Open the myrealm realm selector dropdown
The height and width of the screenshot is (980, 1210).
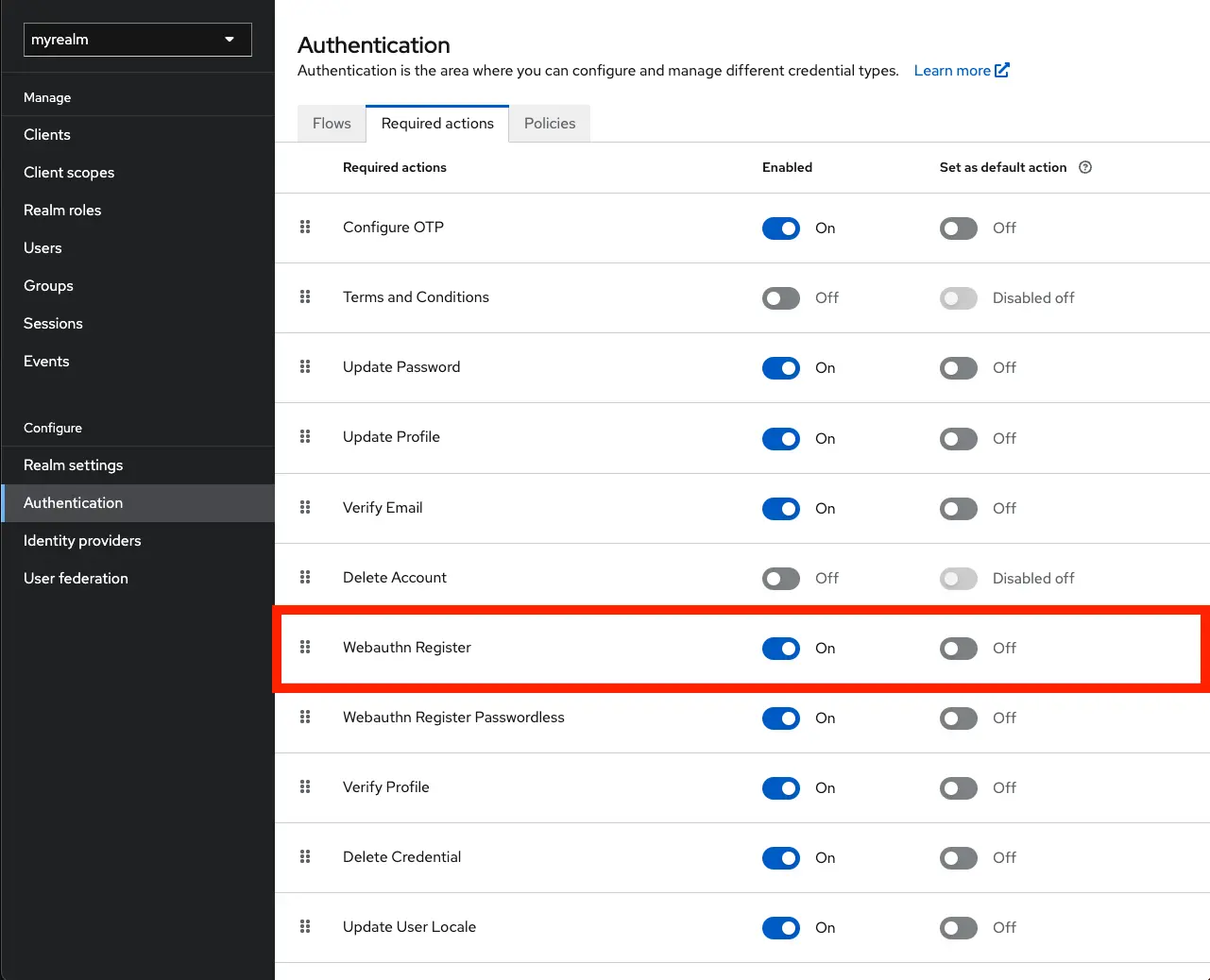pos(138,40)
